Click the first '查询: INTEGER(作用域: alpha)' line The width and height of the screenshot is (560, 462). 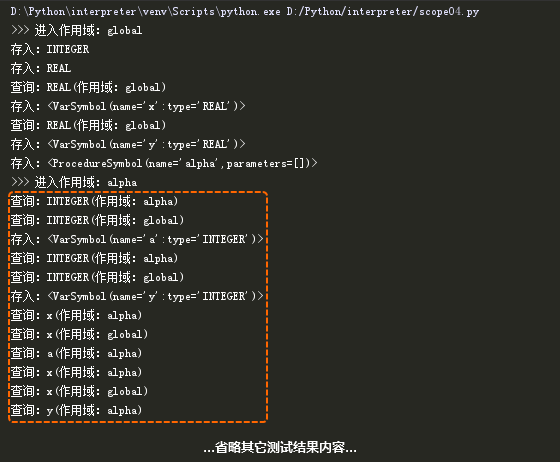point(94,201)
